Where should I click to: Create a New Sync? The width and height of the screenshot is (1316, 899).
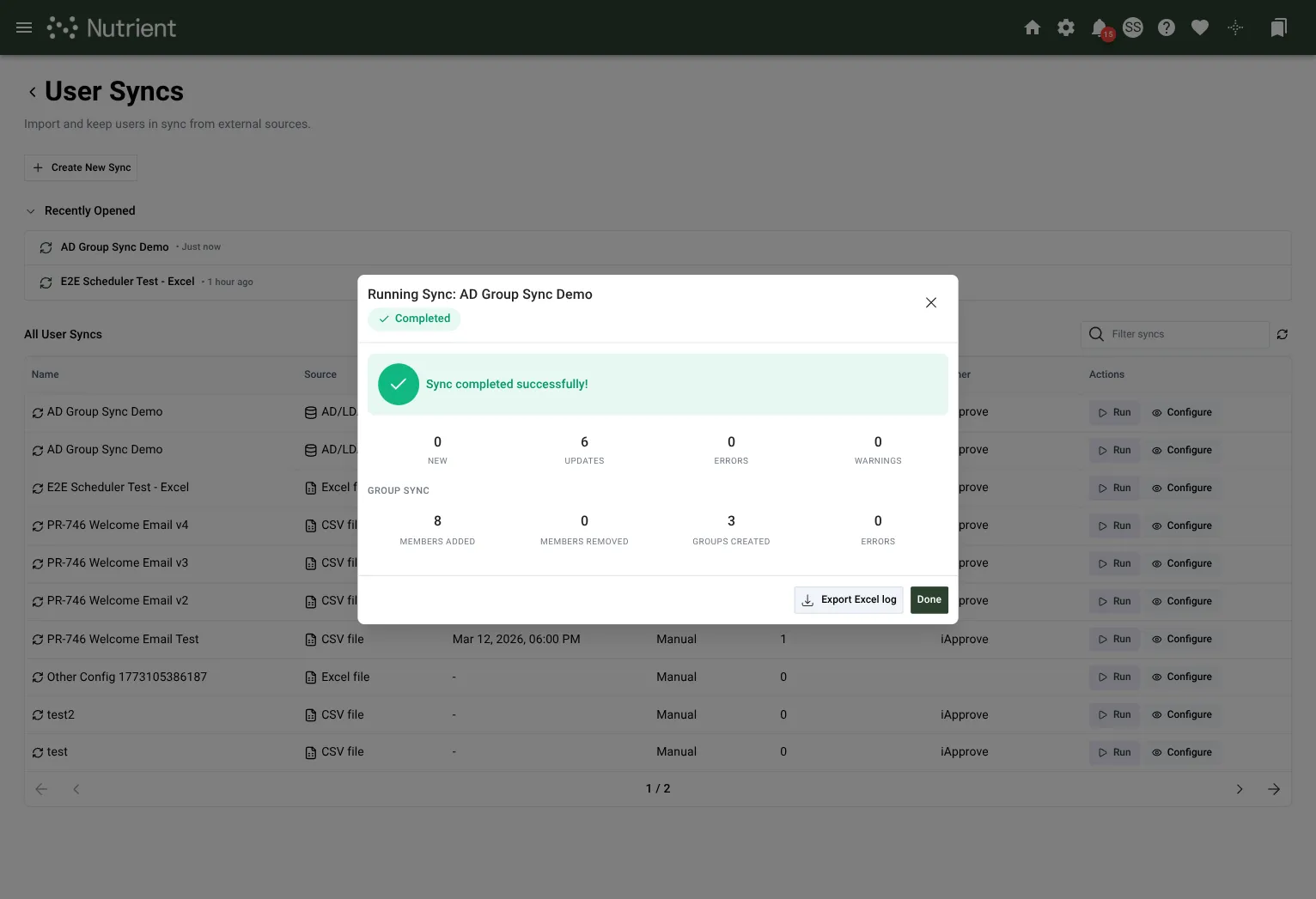click(81, 167)
